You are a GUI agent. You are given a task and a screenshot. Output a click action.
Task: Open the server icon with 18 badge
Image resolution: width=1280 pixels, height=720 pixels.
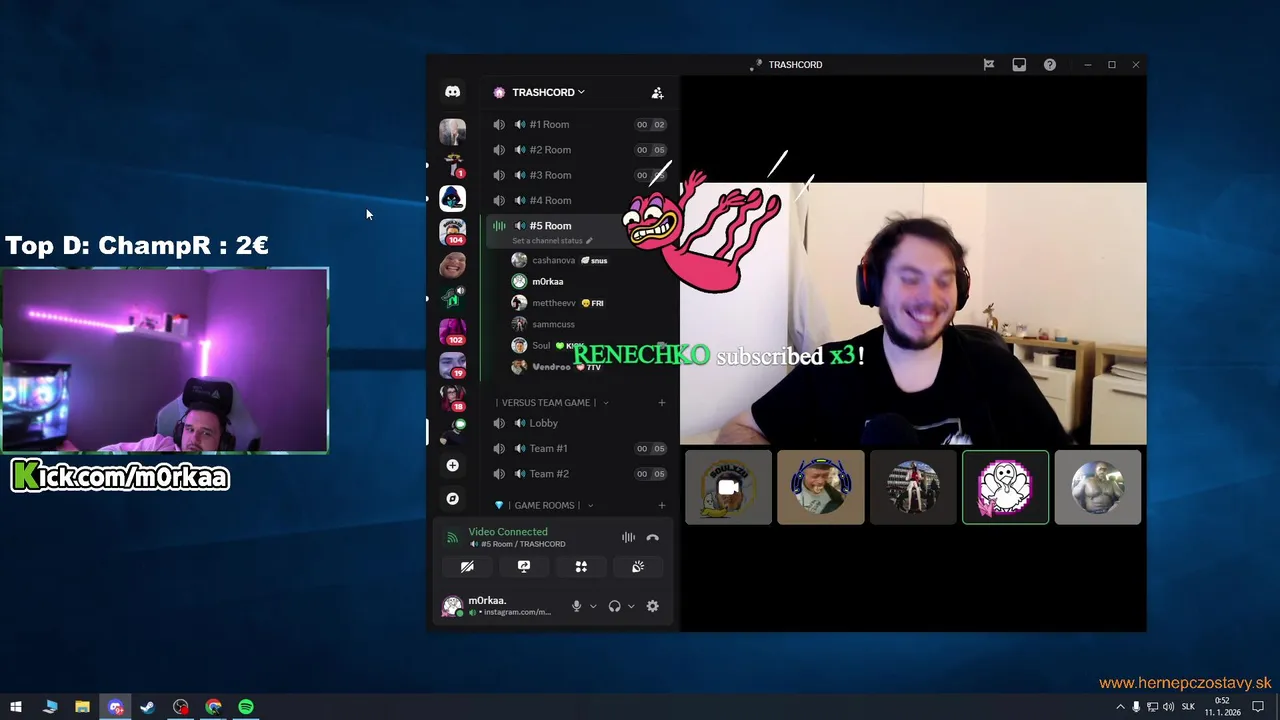(x=452, y=398)
